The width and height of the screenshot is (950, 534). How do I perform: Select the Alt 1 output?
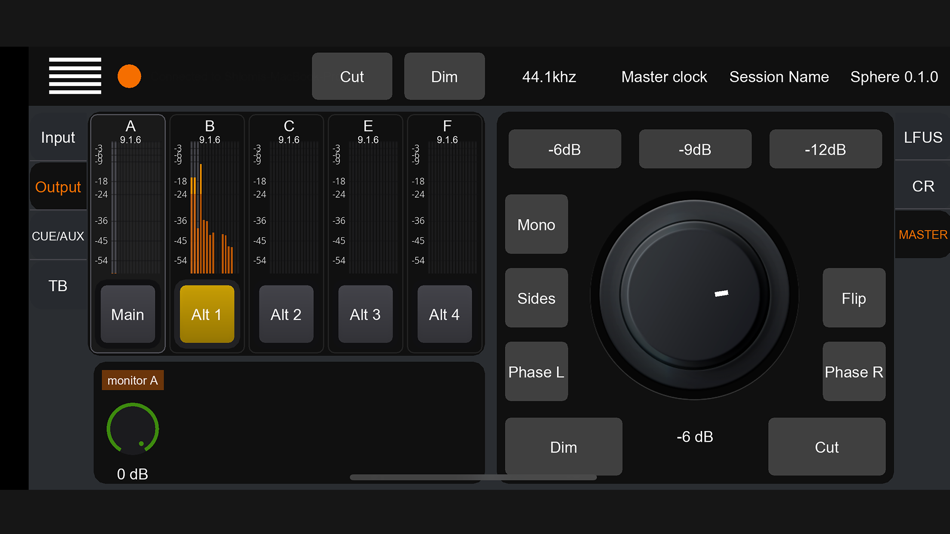click(207, 314)
